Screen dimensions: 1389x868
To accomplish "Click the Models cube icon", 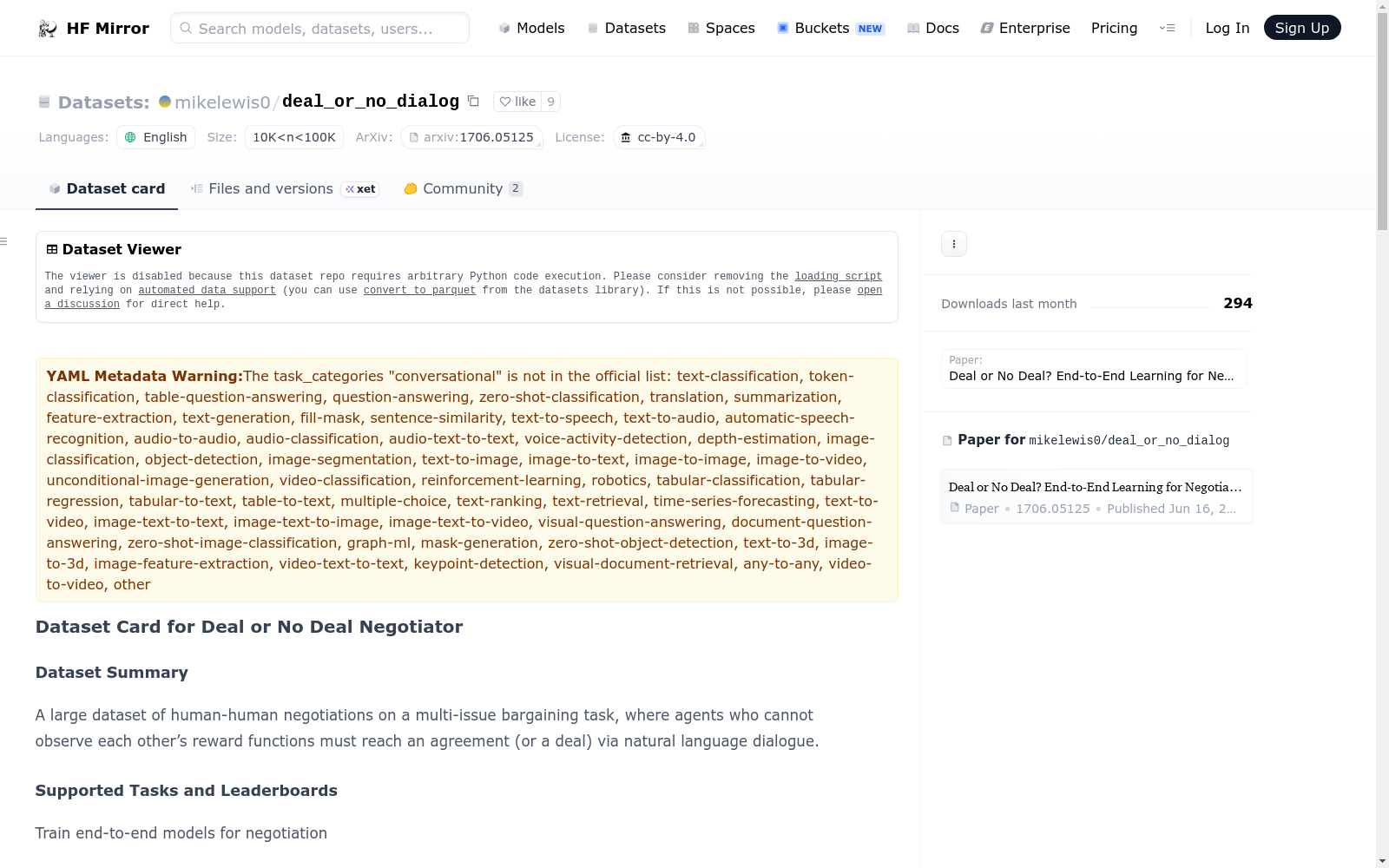I will [x=504, y=28].
